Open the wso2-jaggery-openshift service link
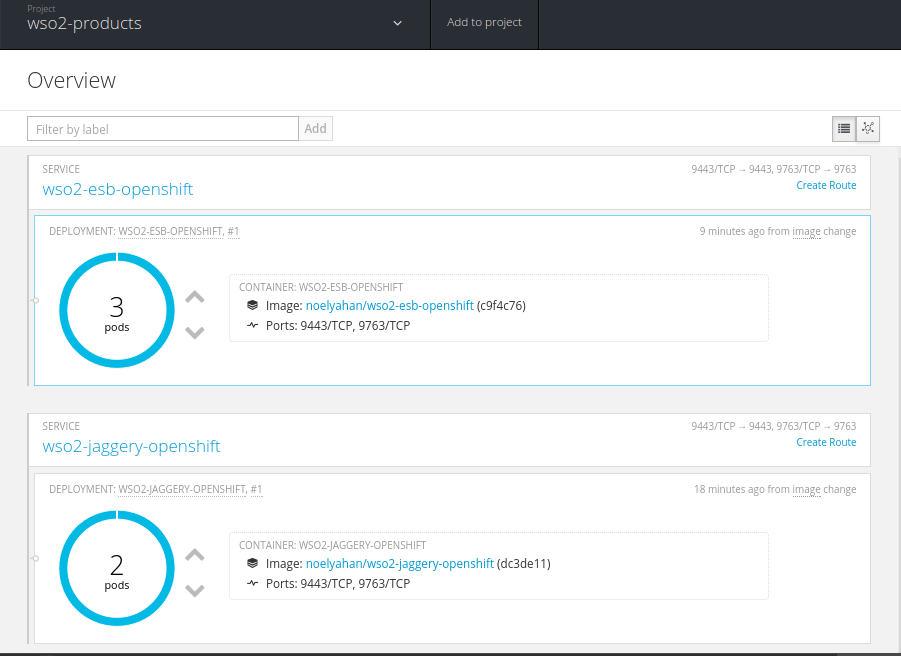The width and height of the screenshot is (901, 656). [x=131, y=446]
